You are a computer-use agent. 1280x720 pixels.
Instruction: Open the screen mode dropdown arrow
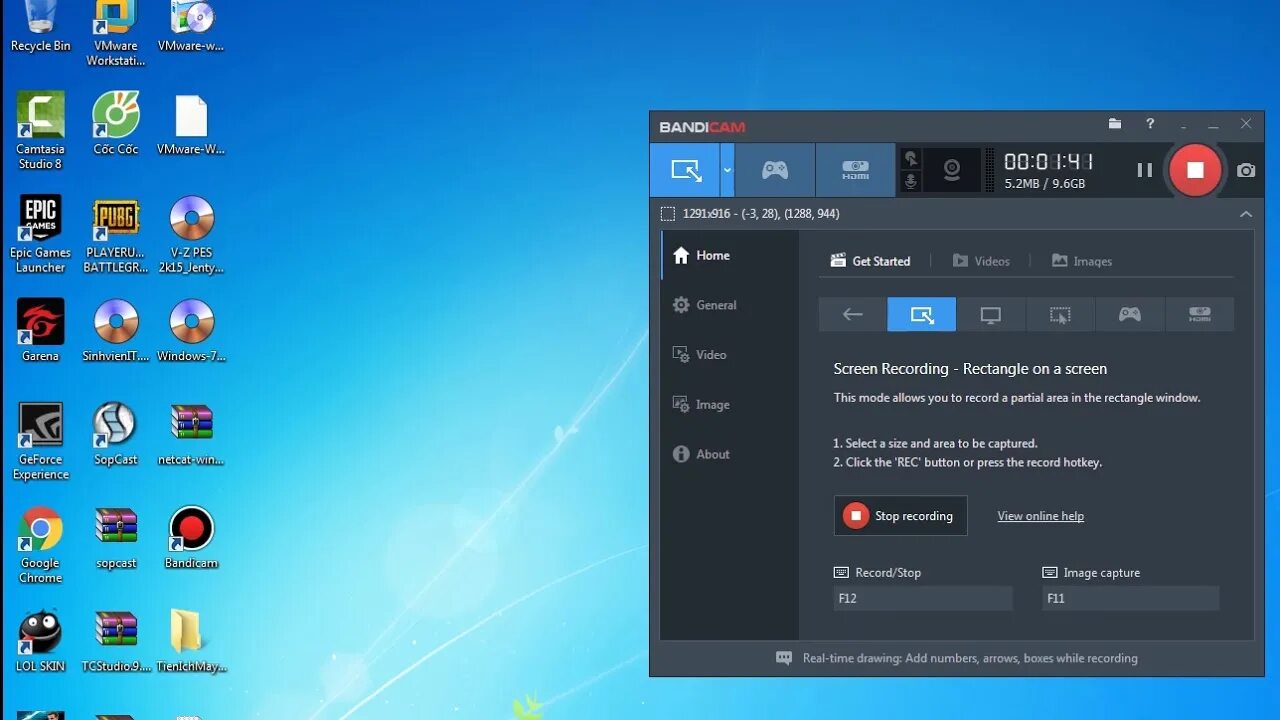pyautogui.click(x=727, y=170)
